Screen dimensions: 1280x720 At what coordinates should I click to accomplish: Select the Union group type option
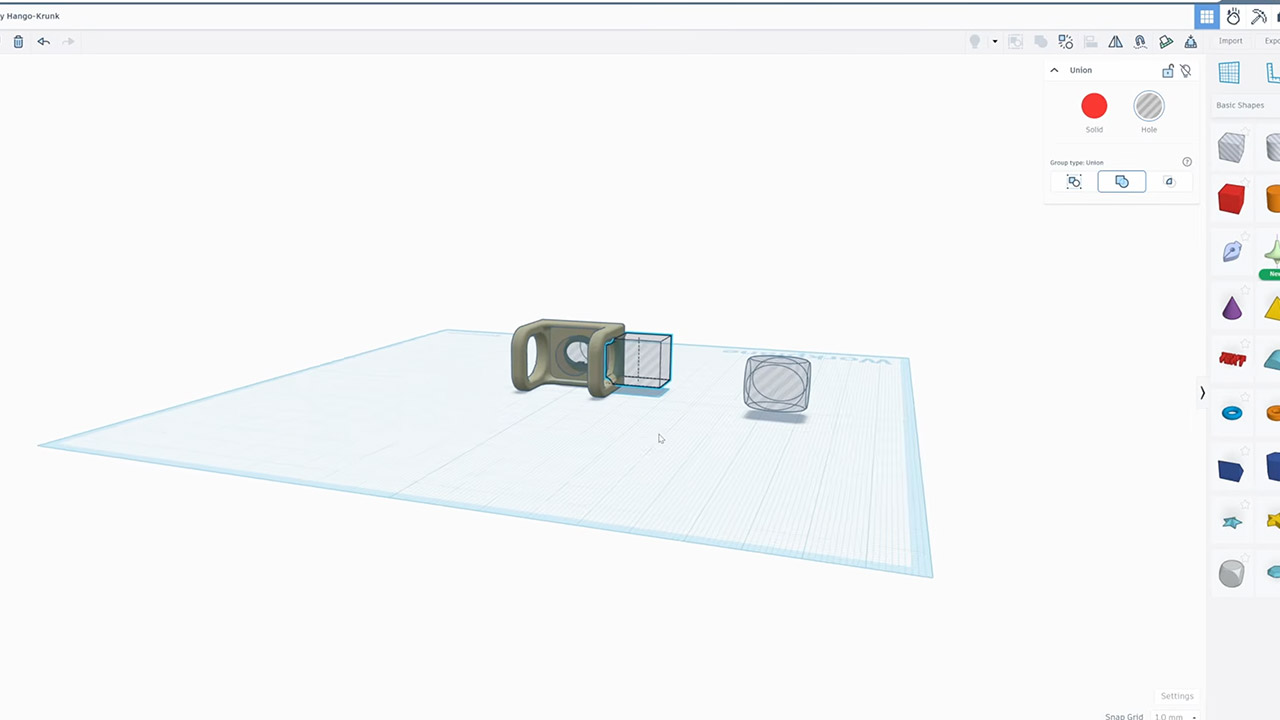coord(1121,182)
